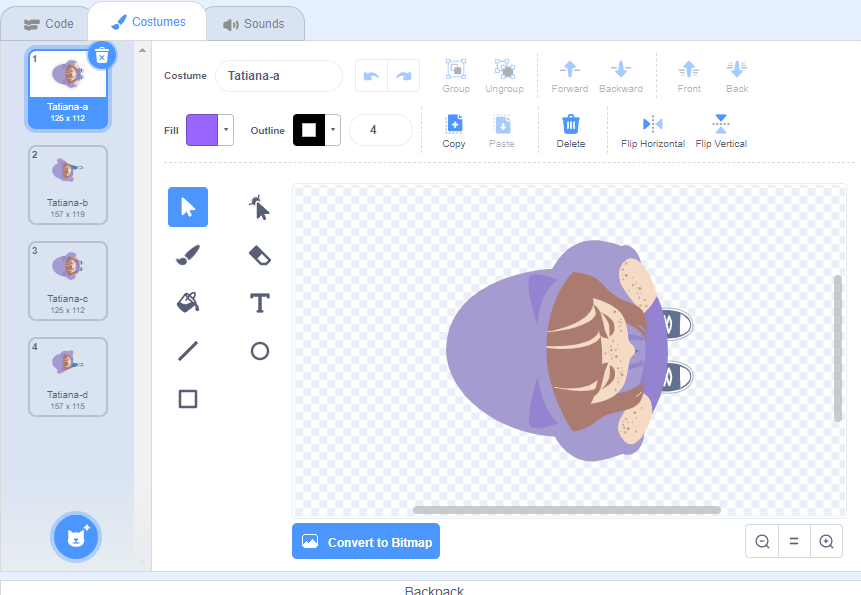Flip the costume vertically
Screen dimensions: 861x595
(x=721, y=131)
